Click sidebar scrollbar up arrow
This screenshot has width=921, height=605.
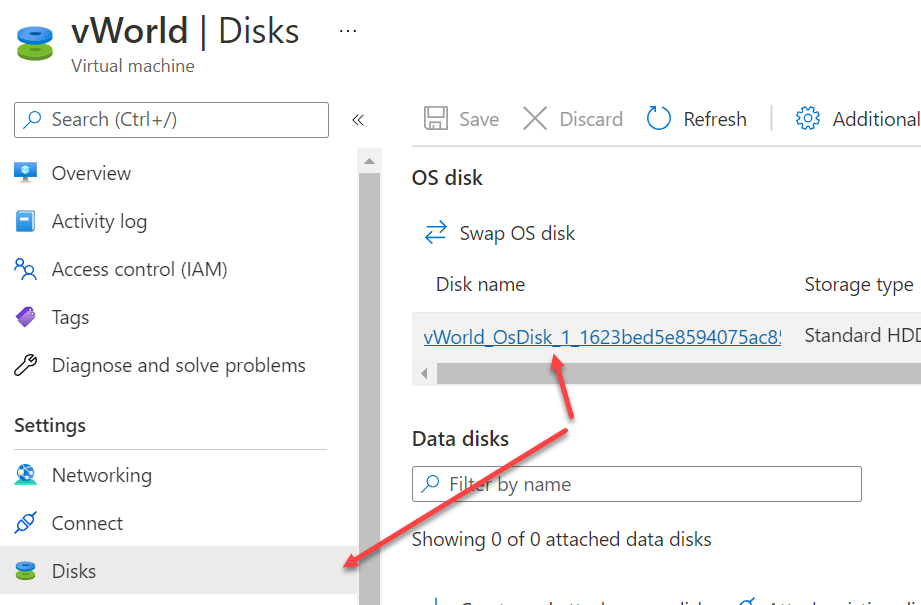coord(369,161)
